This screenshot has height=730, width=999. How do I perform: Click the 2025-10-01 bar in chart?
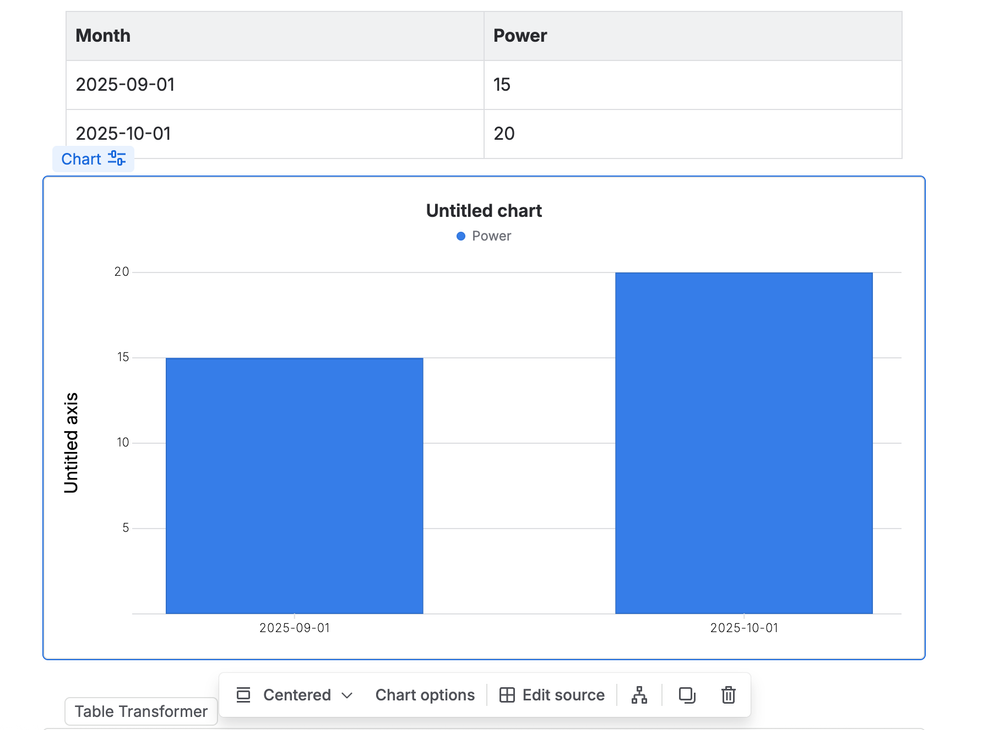(x=744, y=443)
